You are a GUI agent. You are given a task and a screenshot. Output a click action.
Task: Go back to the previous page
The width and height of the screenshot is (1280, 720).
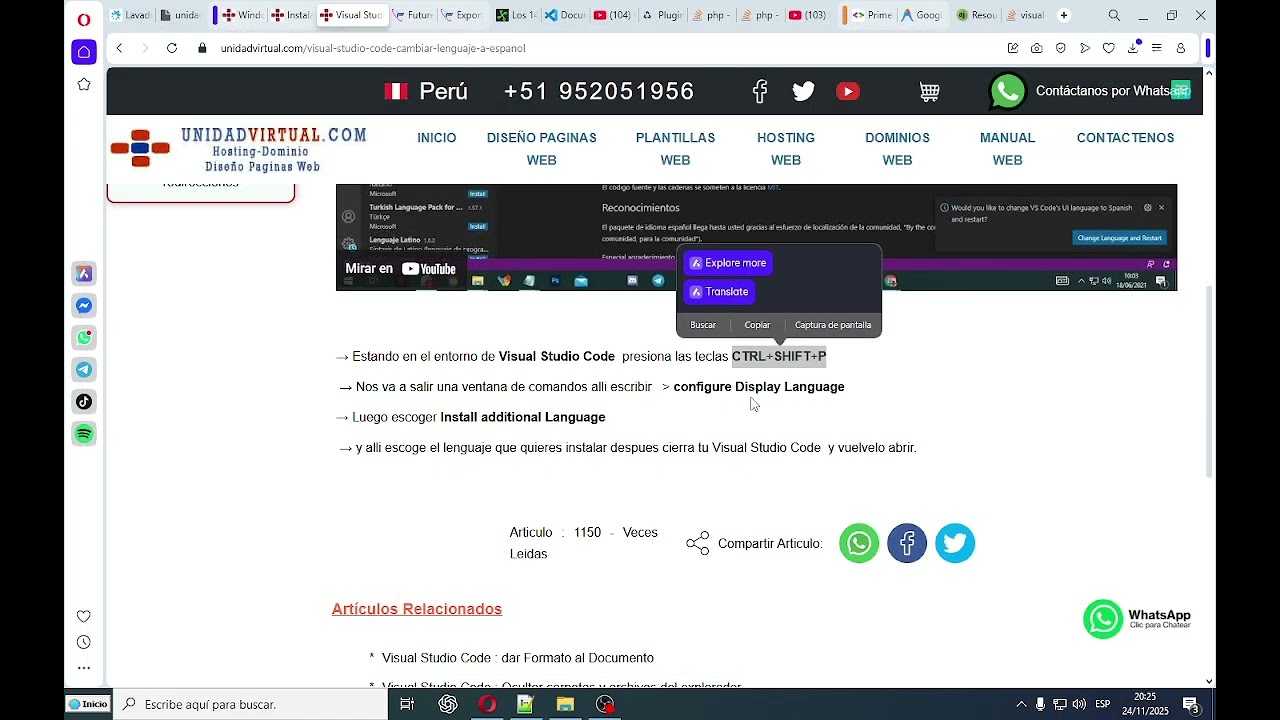[119, 48]
